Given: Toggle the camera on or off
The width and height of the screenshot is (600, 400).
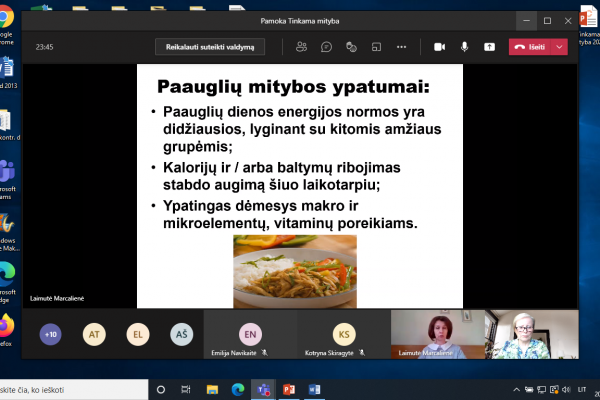Looking at the screenshot, I should coord(439,47).
